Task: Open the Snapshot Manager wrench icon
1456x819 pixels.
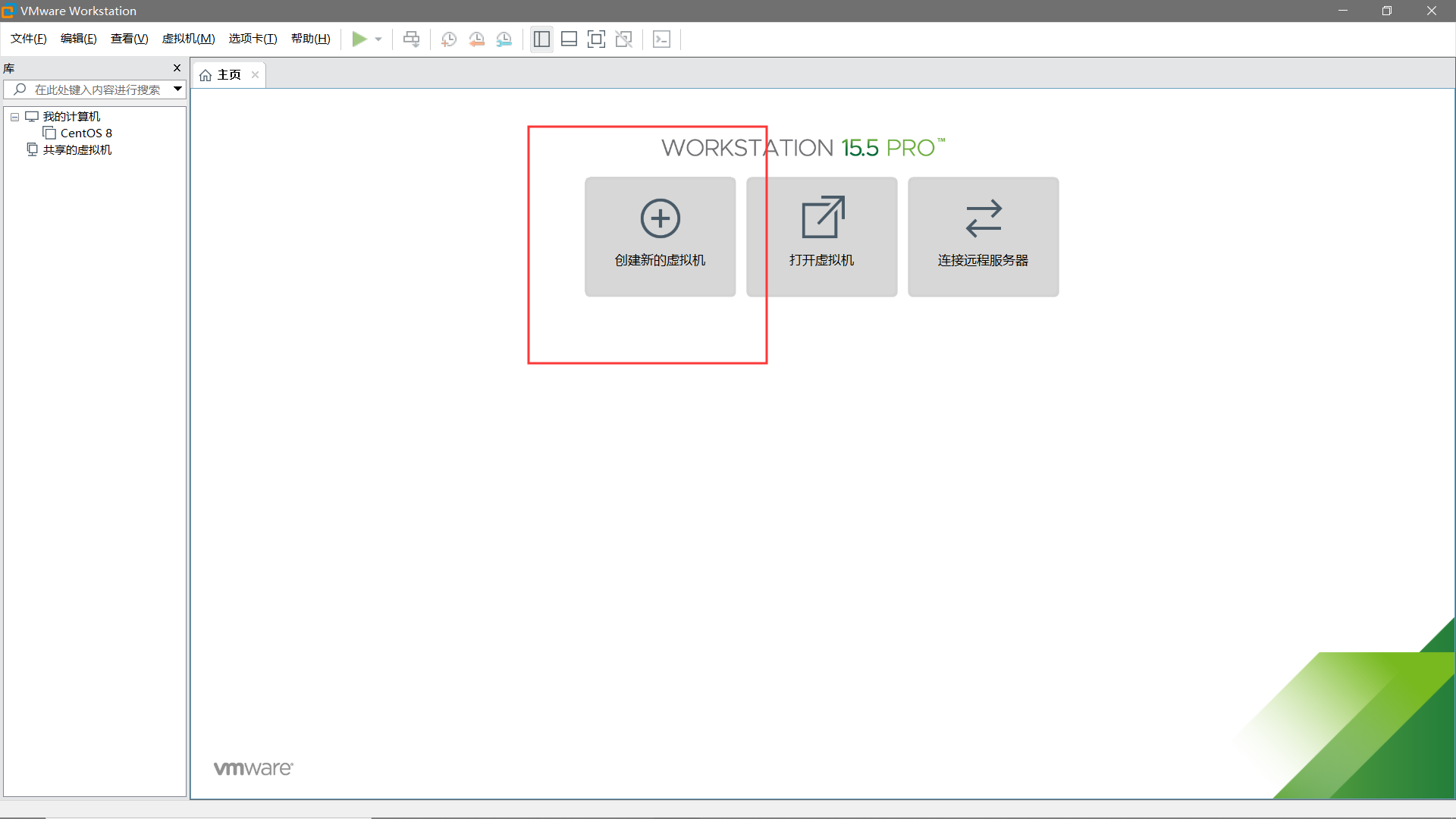Action: (504, 39)
